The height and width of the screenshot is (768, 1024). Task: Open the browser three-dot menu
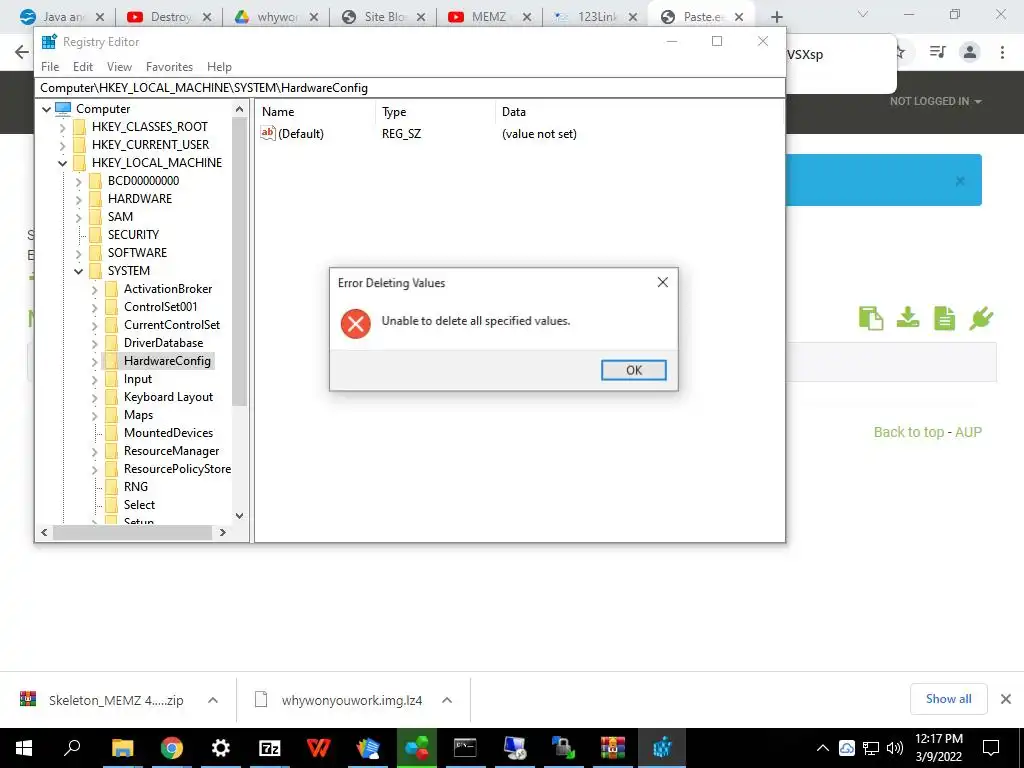(1002, 52)
